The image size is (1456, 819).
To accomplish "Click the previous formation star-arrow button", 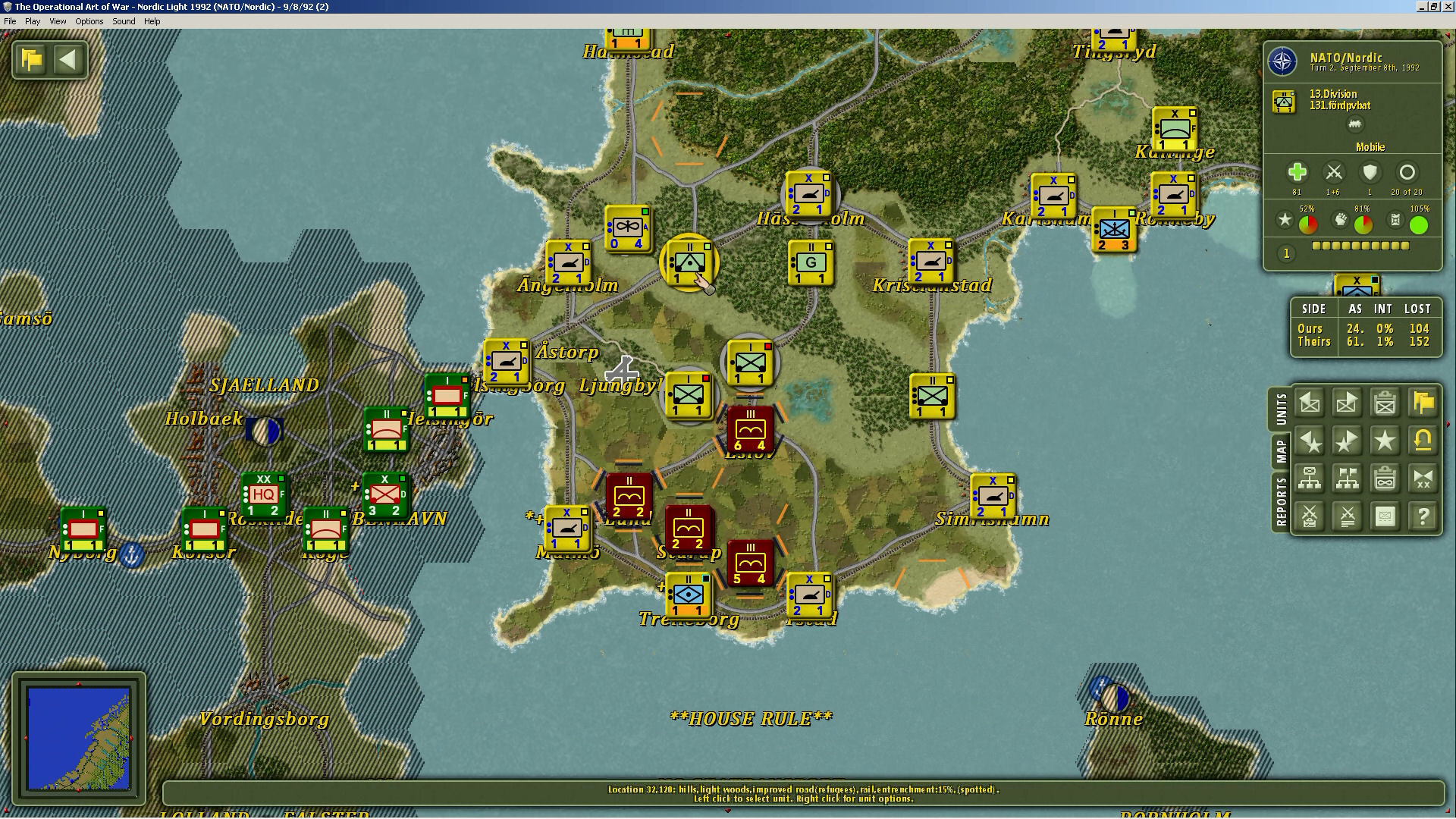I will pyautogui.click(x=1310, y=441).
